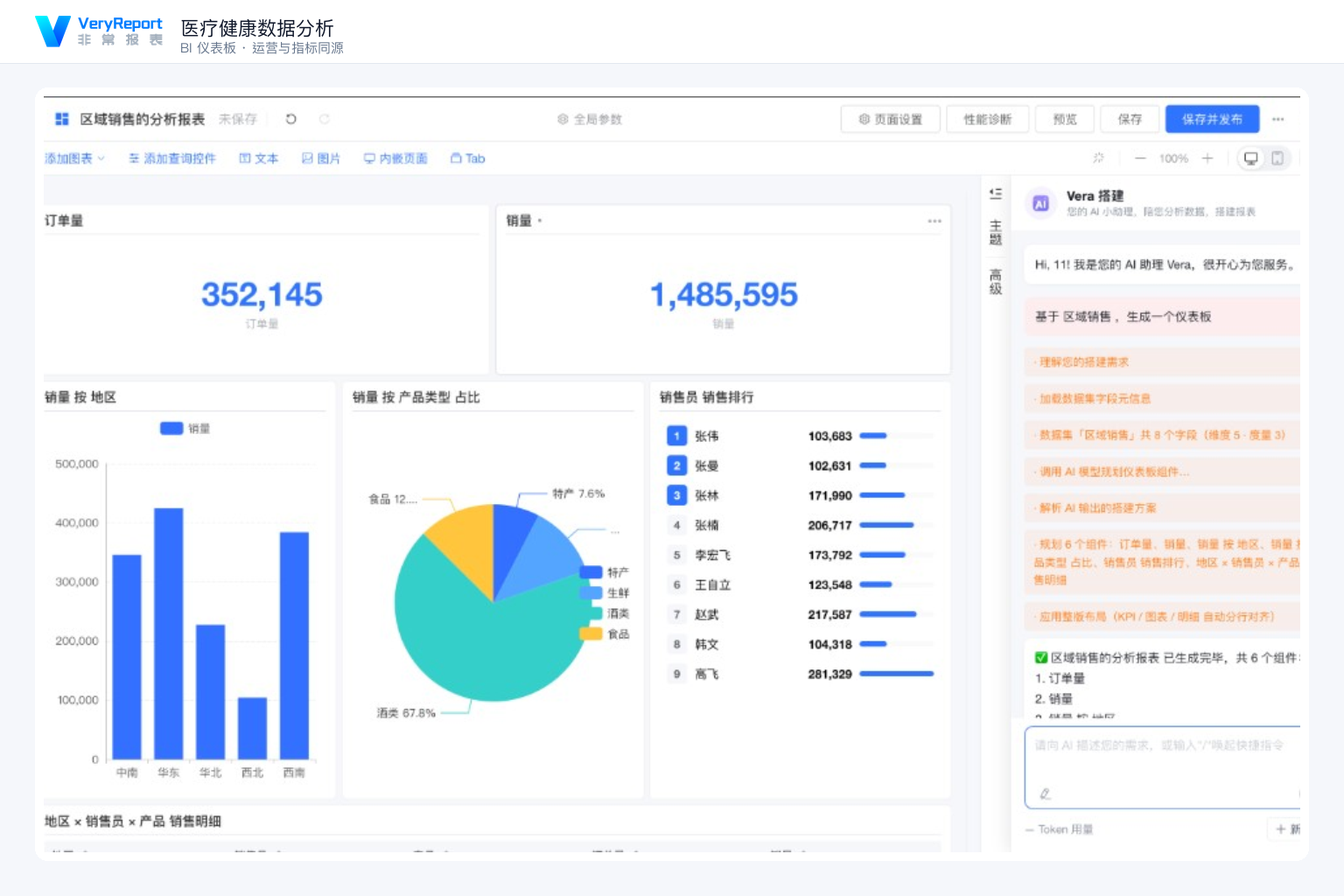Open the 主题 side tab
The height and width of the screenshot is (896, 1344).
[x=996, y=233]
